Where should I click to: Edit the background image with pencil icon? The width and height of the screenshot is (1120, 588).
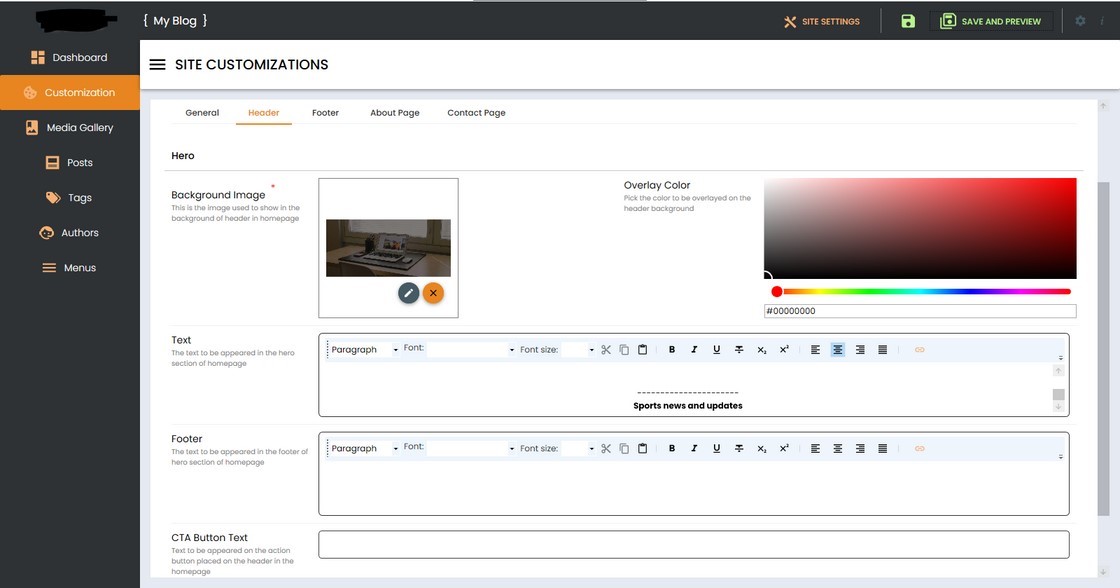[x=408, y=293]
